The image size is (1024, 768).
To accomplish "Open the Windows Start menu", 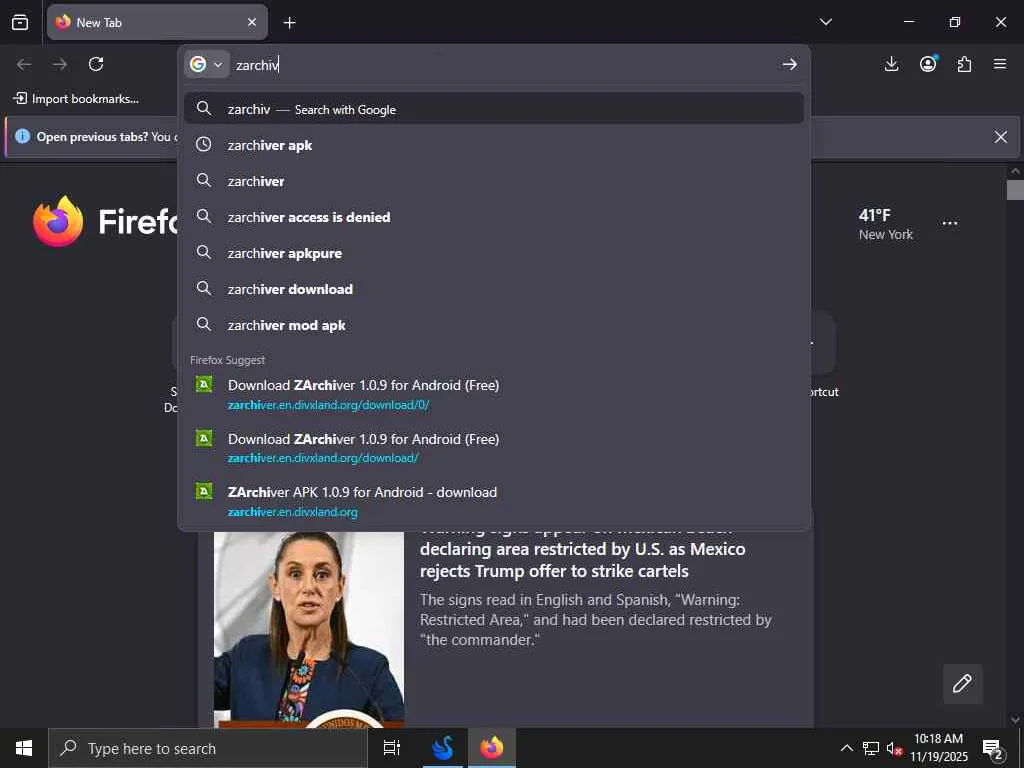I will [24, 748].
